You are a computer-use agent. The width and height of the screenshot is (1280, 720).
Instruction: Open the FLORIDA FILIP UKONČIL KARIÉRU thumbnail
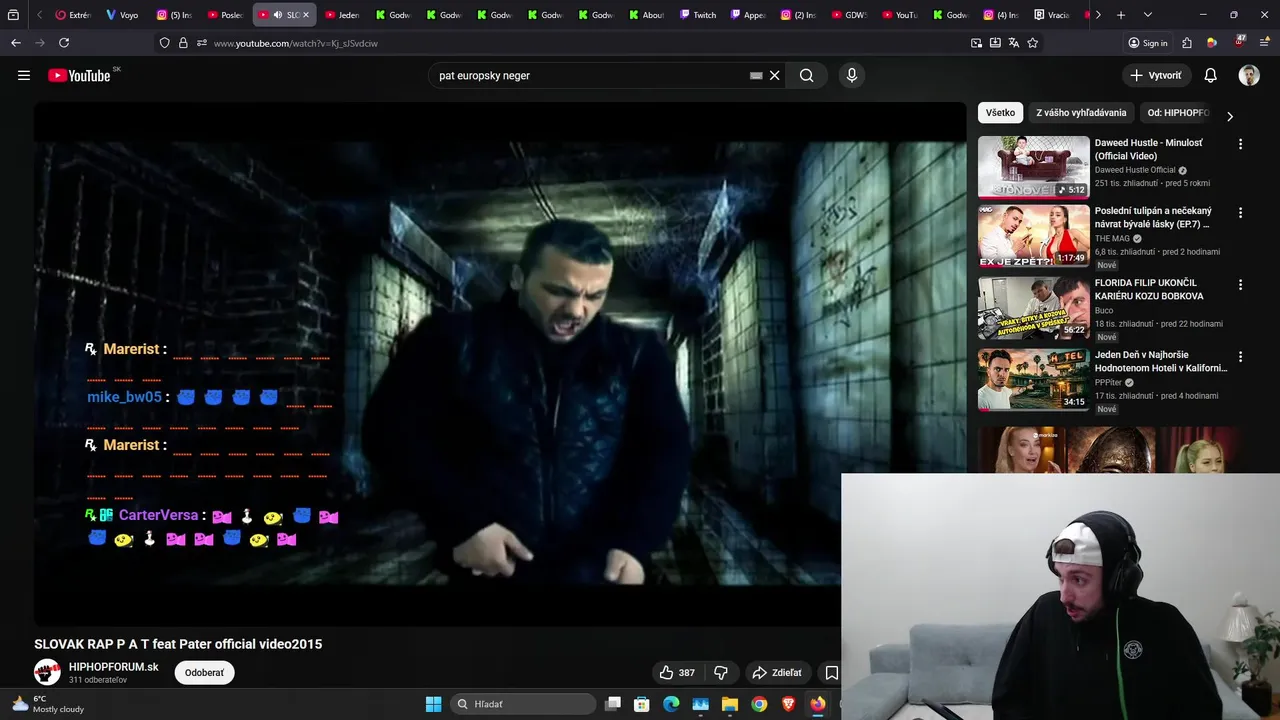1033,309
